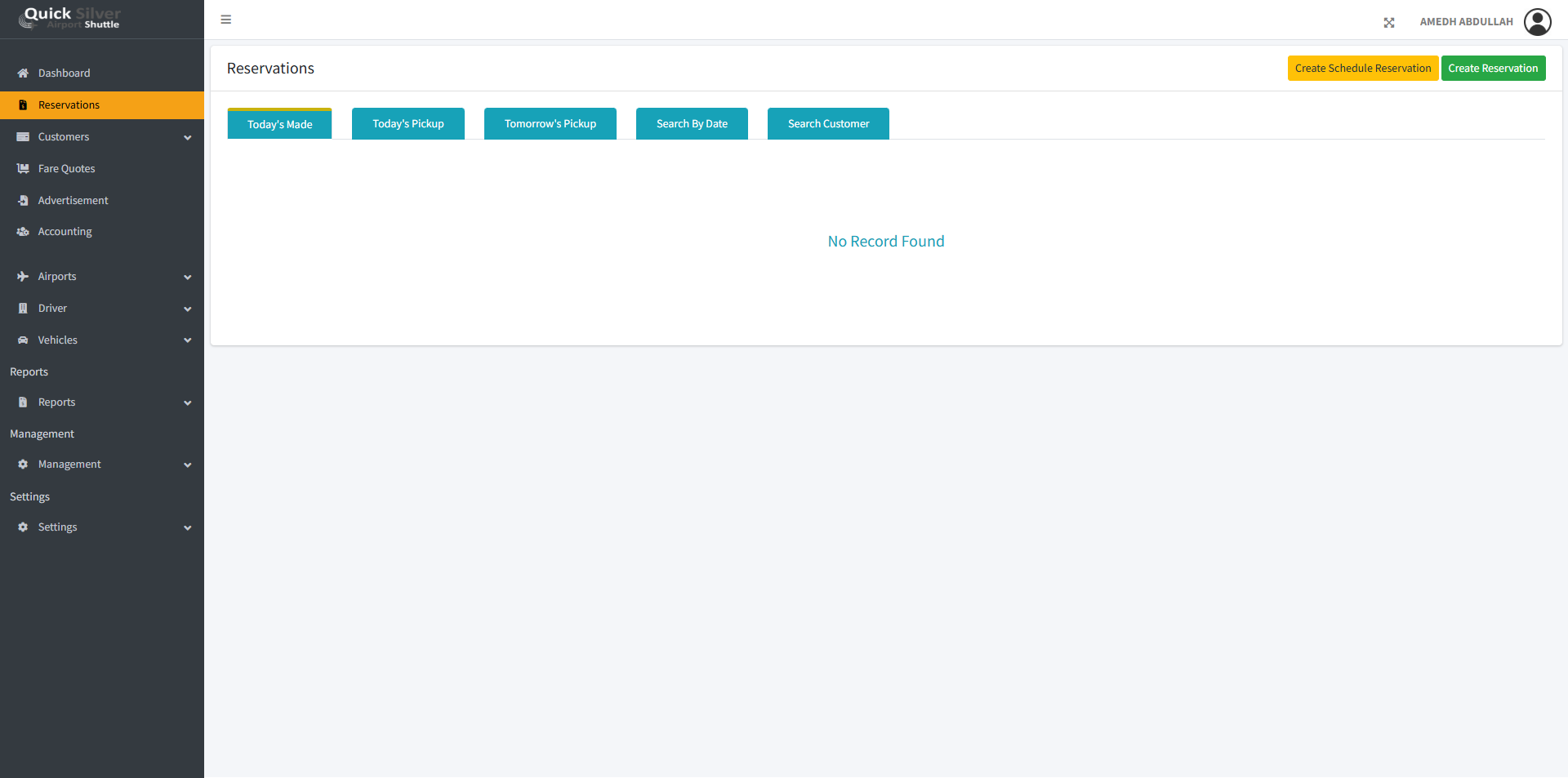Switch to Tomorrow's Pickup tab

point(550,124)
